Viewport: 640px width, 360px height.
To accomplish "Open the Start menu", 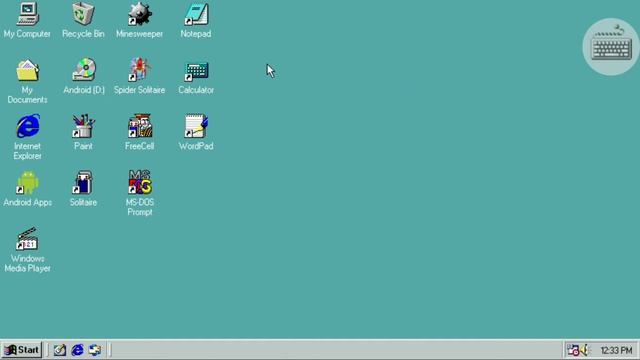I will pos(22,350).
